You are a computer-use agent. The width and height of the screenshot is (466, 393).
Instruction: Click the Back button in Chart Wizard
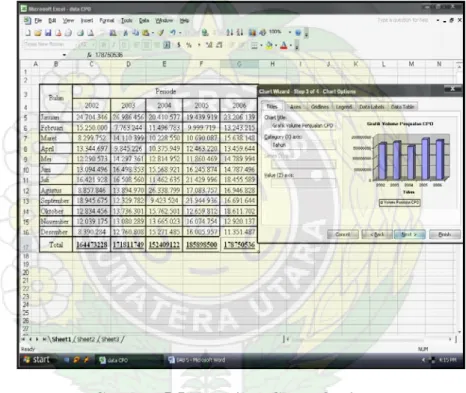click(377, 234)
